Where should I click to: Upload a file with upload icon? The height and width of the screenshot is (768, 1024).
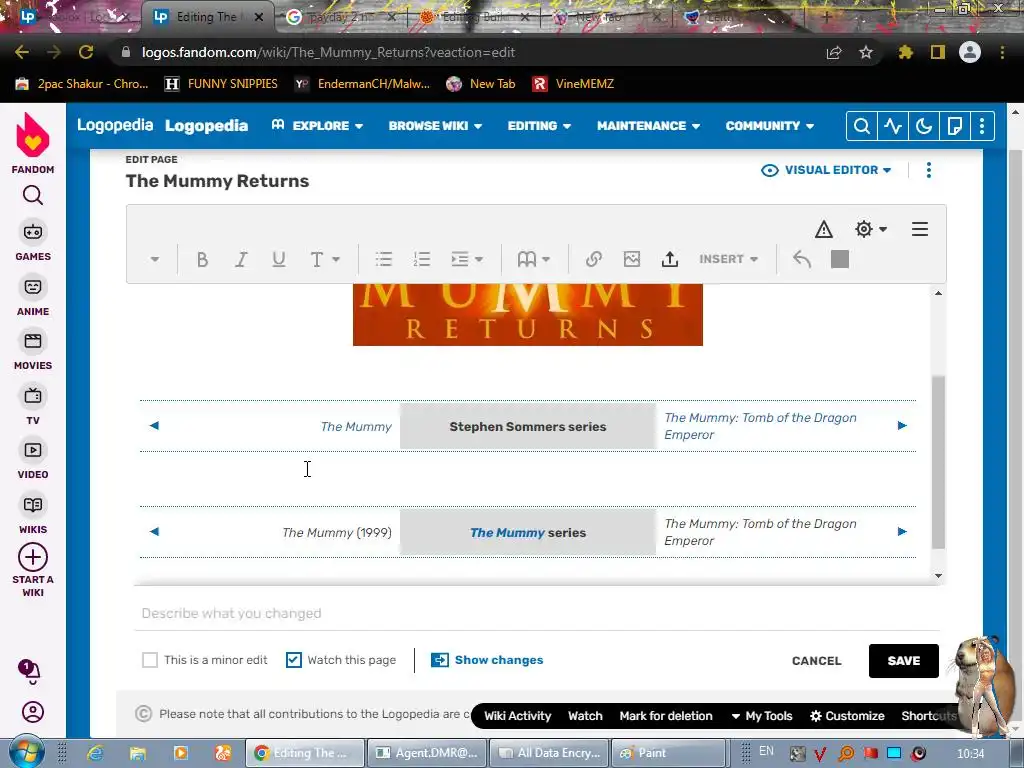[669, 259]
